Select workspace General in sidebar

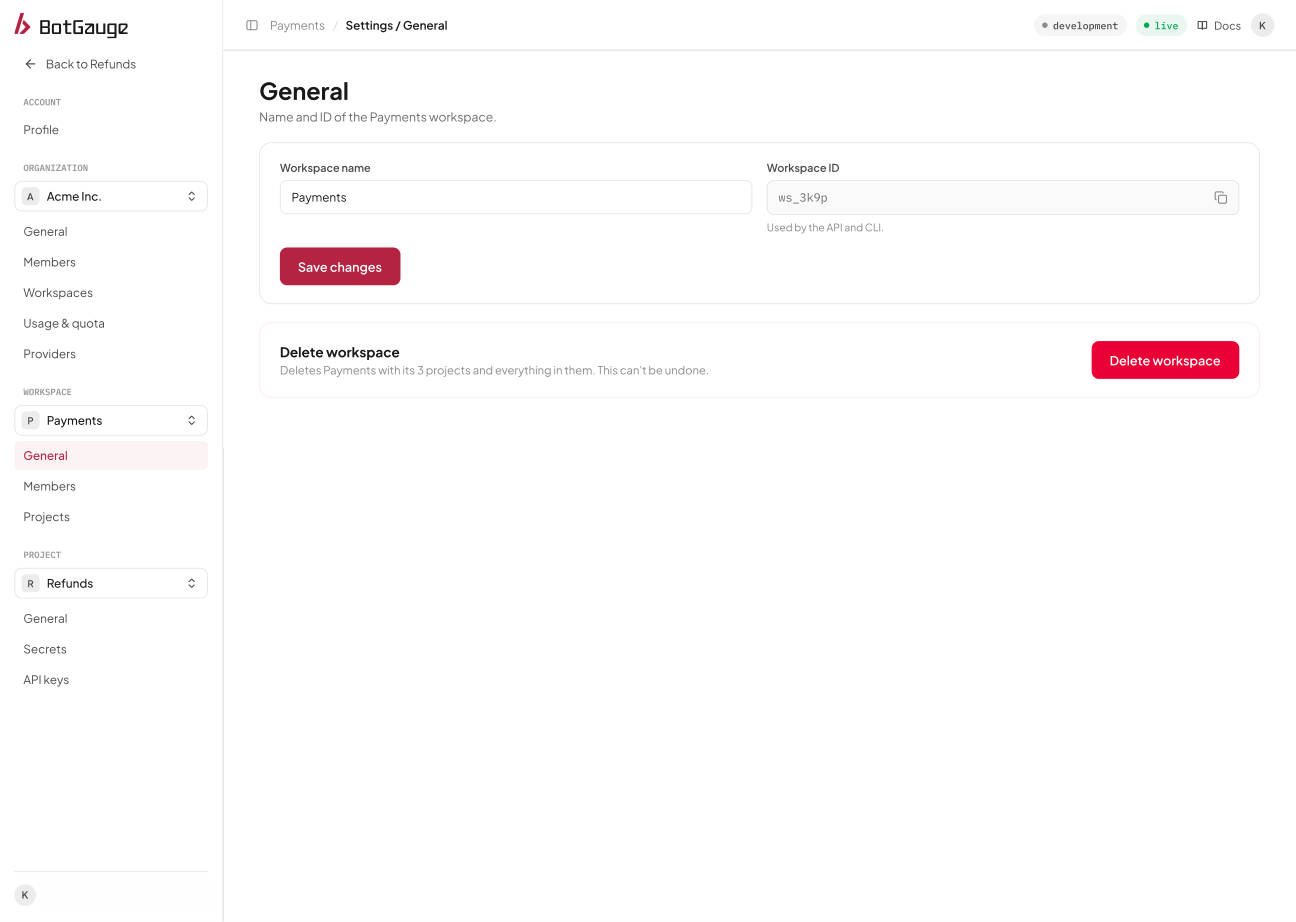coord(111,456)
